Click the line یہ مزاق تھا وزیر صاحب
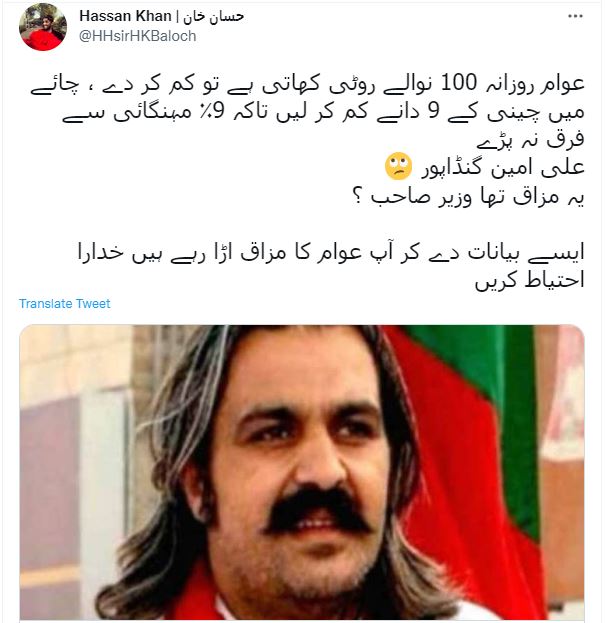Viewport: 605px width, 623px height. (x=468, y=197)
